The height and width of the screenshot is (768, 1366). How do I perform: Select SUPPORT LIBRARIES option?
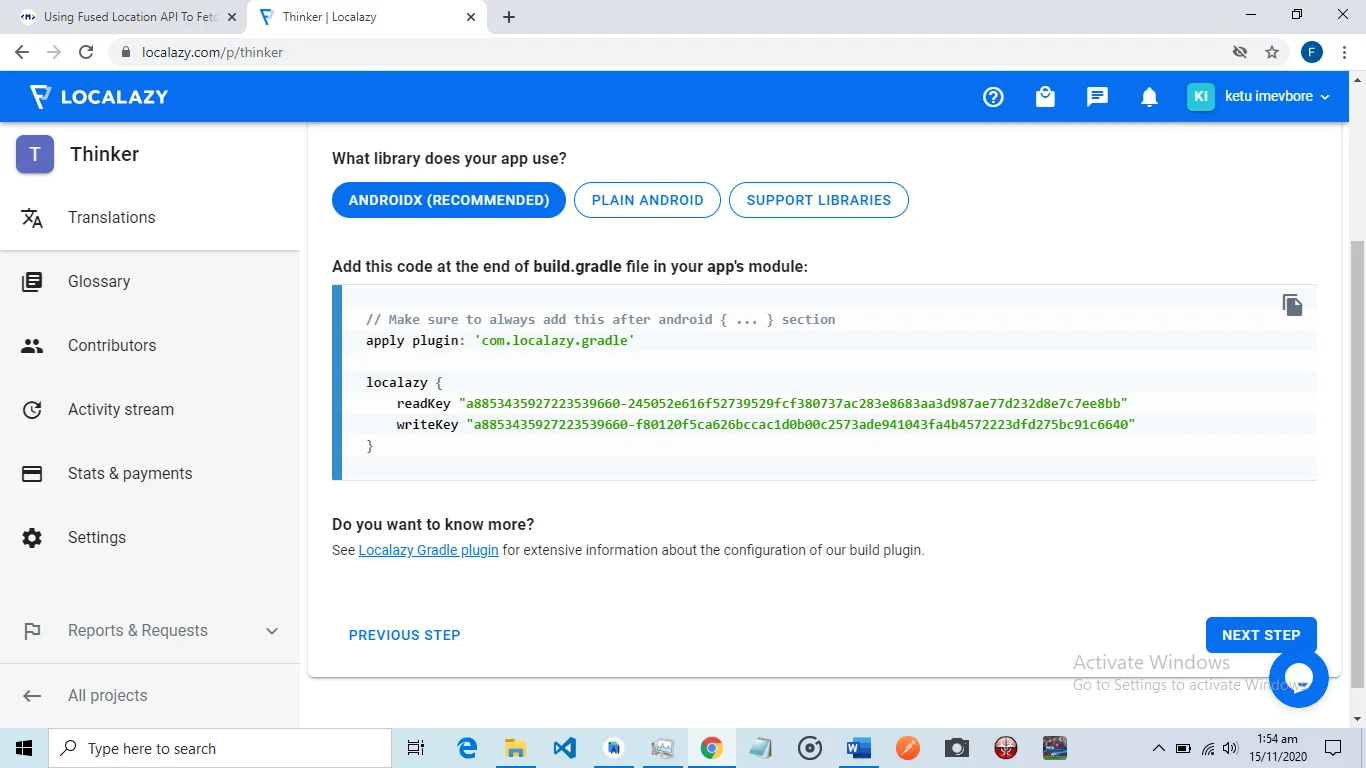pyautogui.click(x=819, y=200)
